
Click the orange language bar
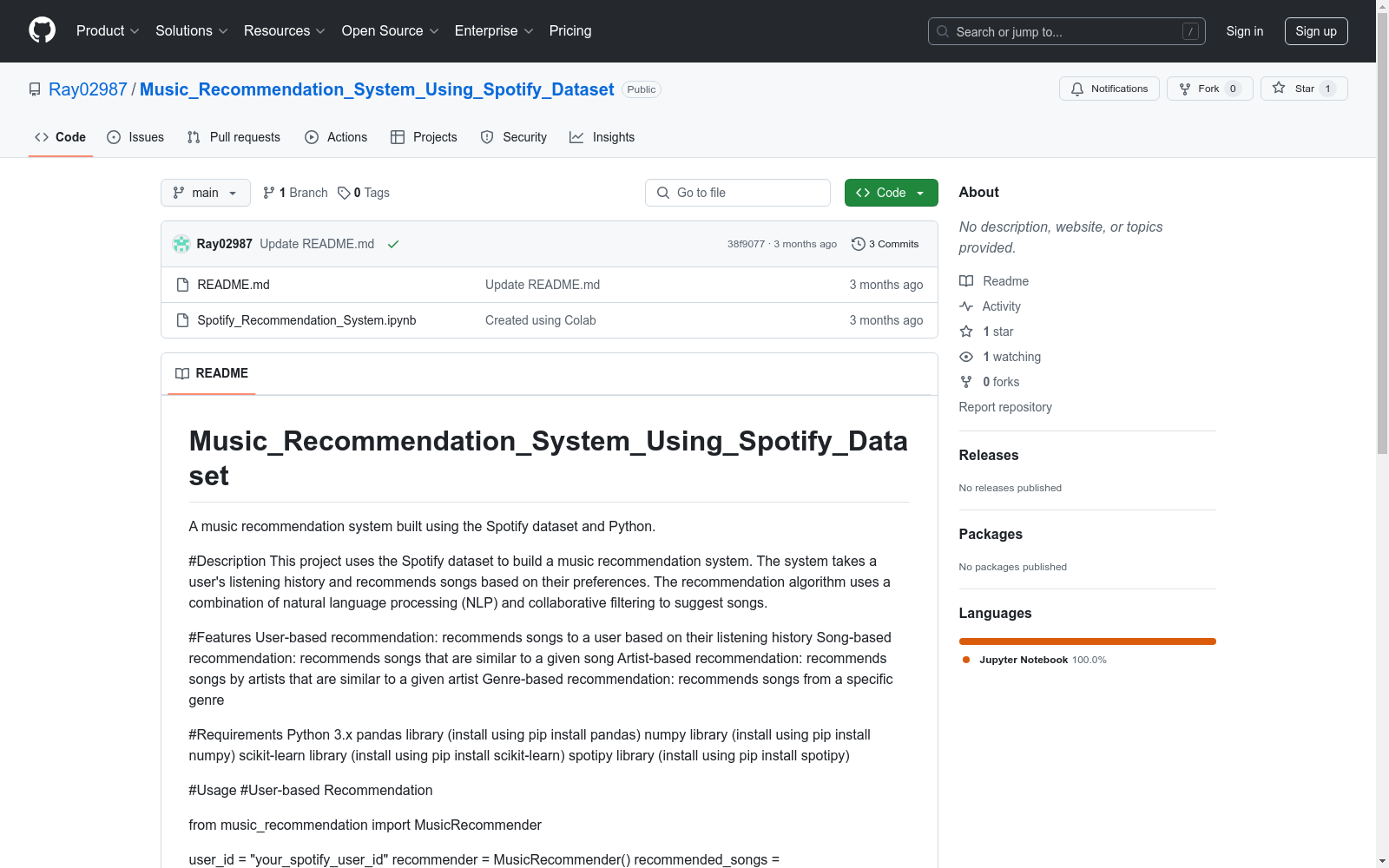tap(1088, 641)
